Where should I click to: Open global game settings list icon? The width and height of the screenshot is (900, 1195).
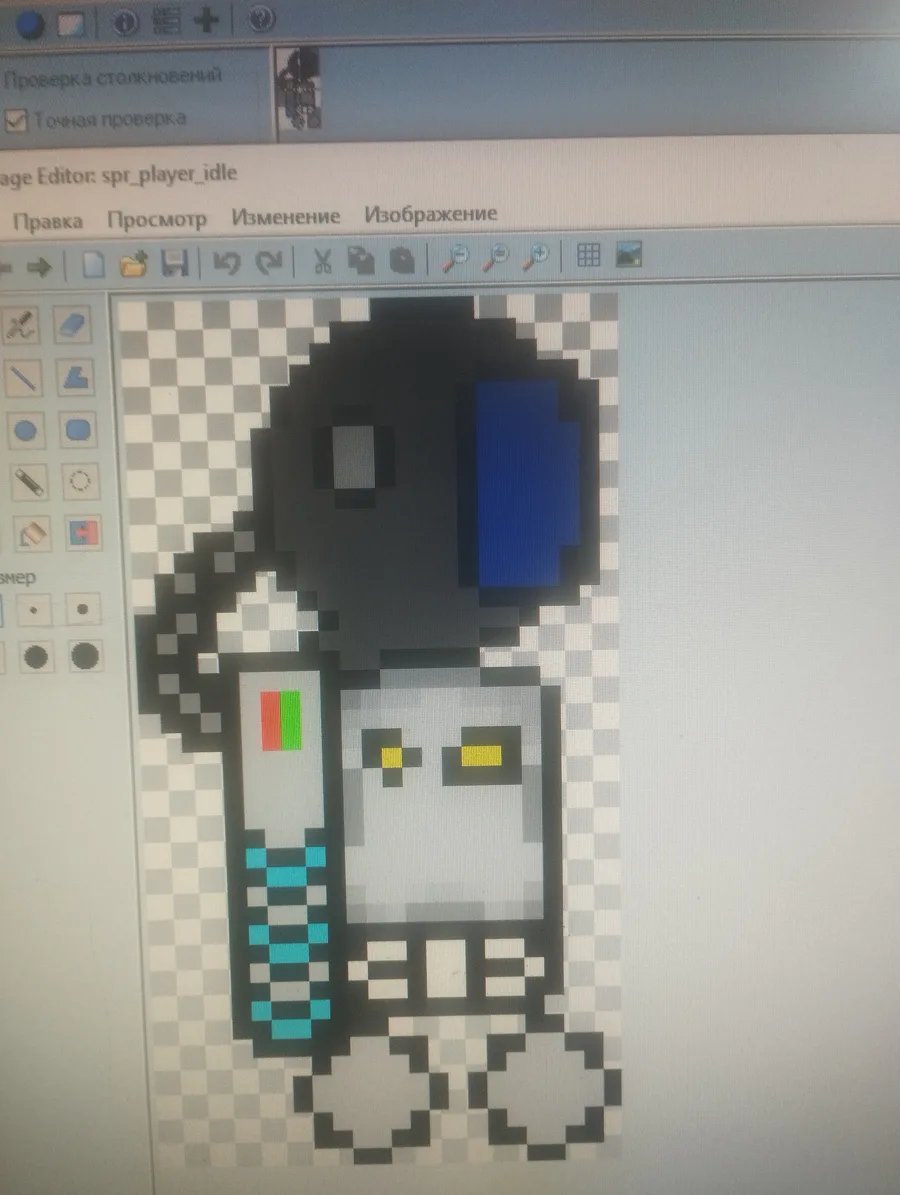tap(166, 21)
